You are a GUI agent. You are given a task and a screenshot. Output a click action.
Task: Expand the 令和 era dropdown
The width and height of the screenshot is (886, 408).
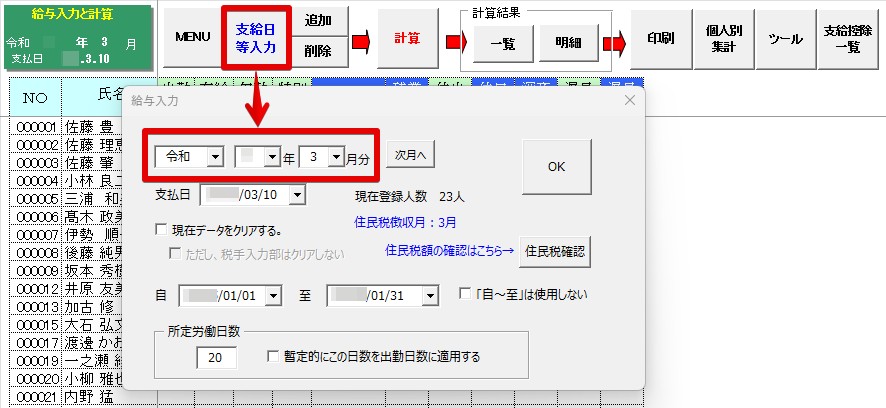(x=215, y=157)
